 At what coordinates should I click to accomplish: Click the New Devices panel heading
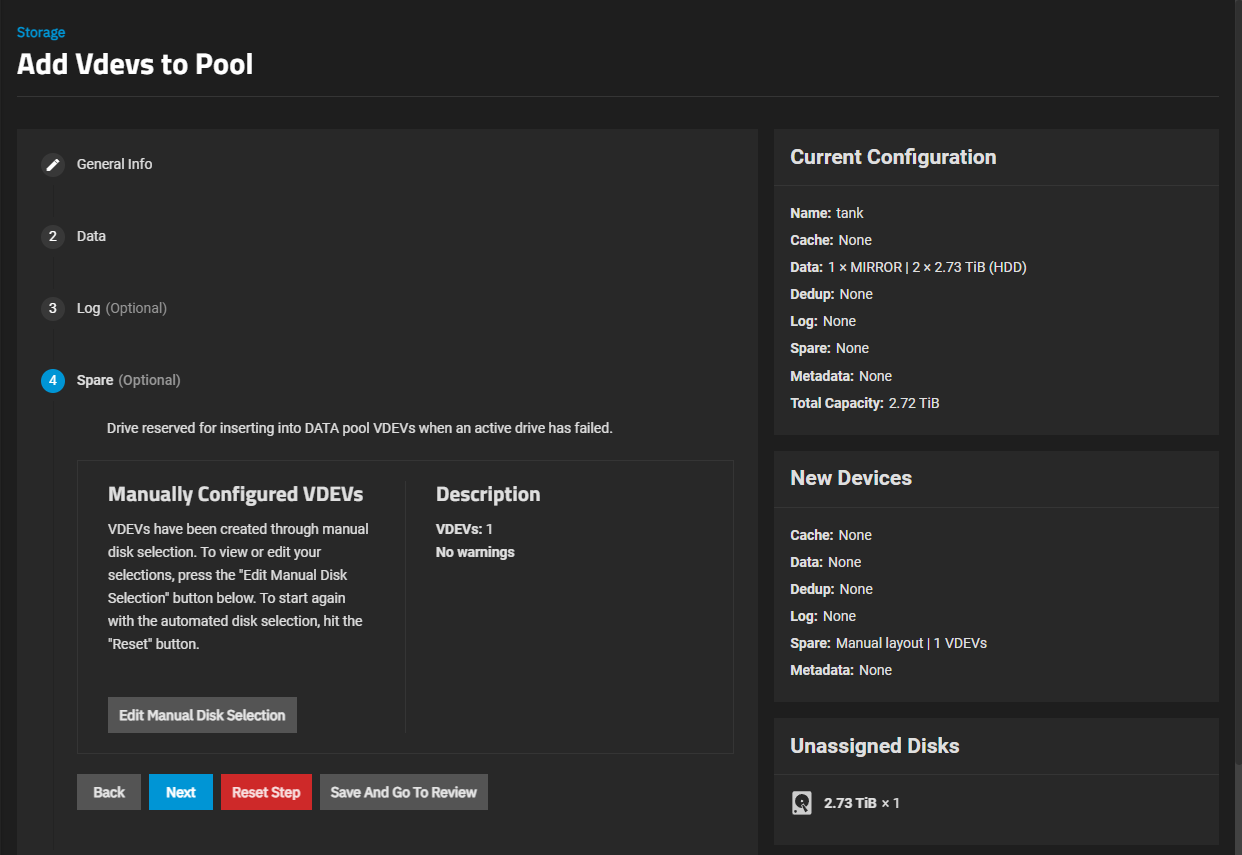click(x=851, y=478)
